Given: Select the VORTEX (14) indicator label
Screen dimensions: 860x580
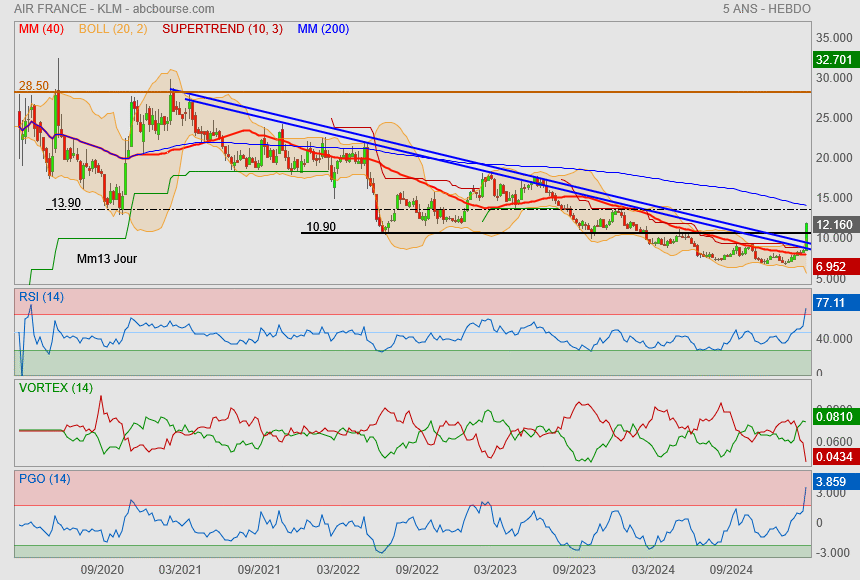Looking at the screenshot, I should [x=56, y=388].
